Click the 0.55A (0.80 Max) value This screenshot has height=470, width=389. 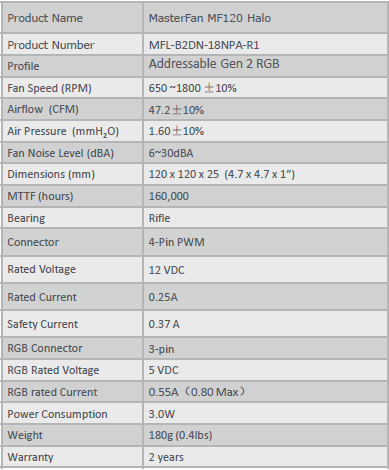(198, 392)
